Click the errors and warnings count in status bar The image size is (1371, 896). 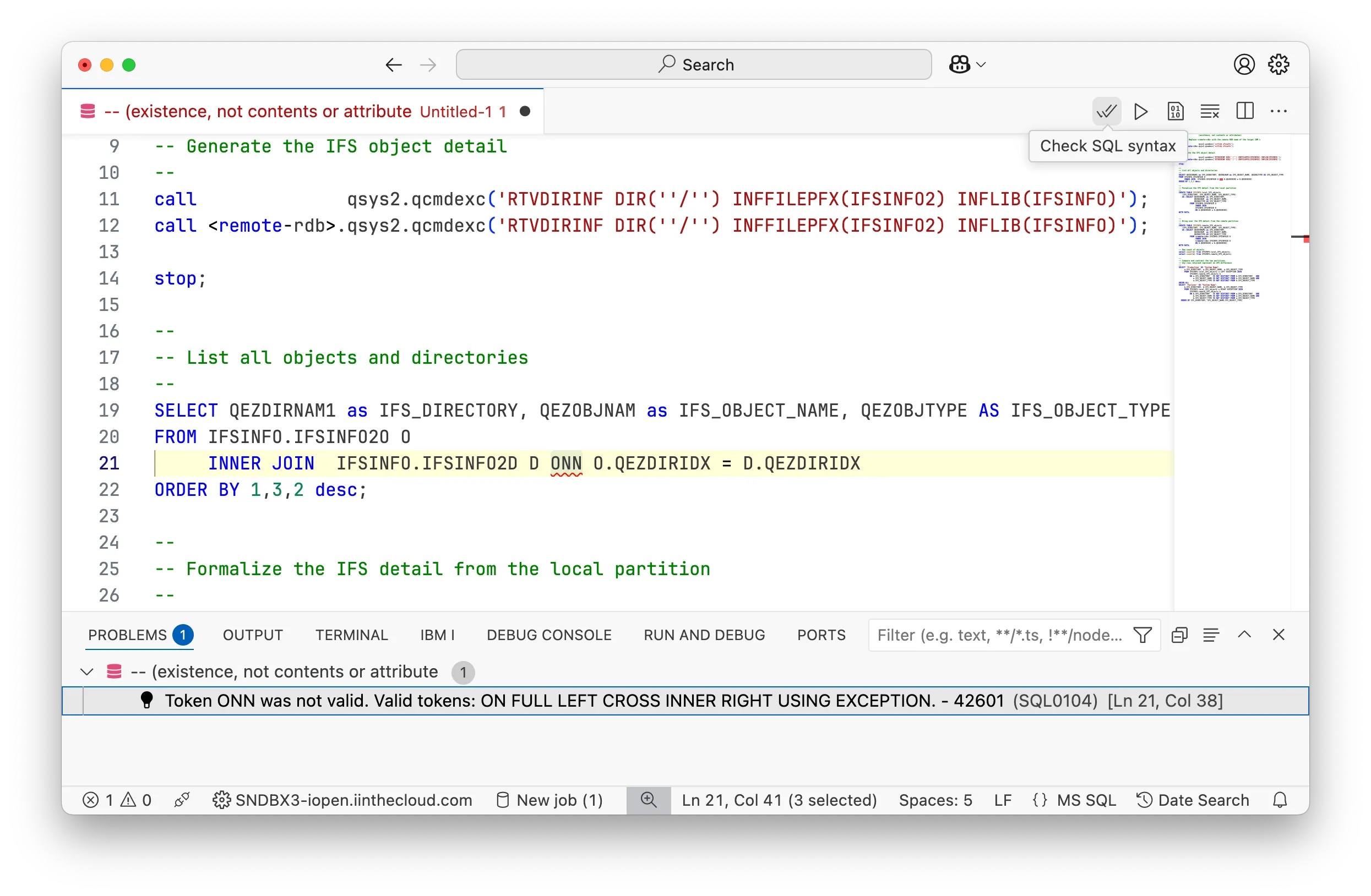117,800
